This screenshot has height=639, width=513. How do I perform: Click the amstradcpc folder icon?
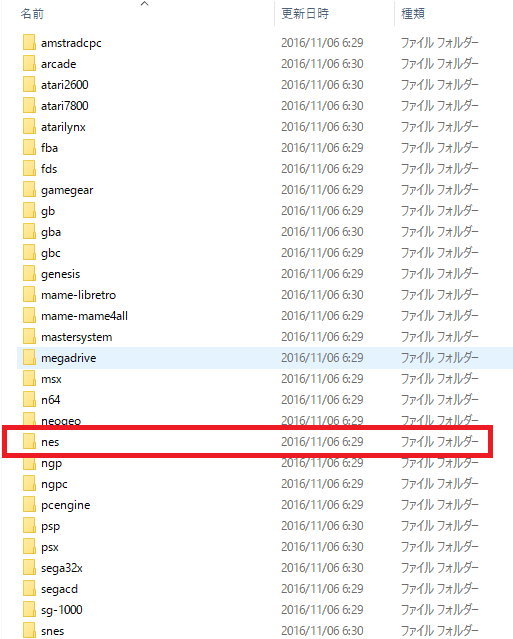click(29, 43)
